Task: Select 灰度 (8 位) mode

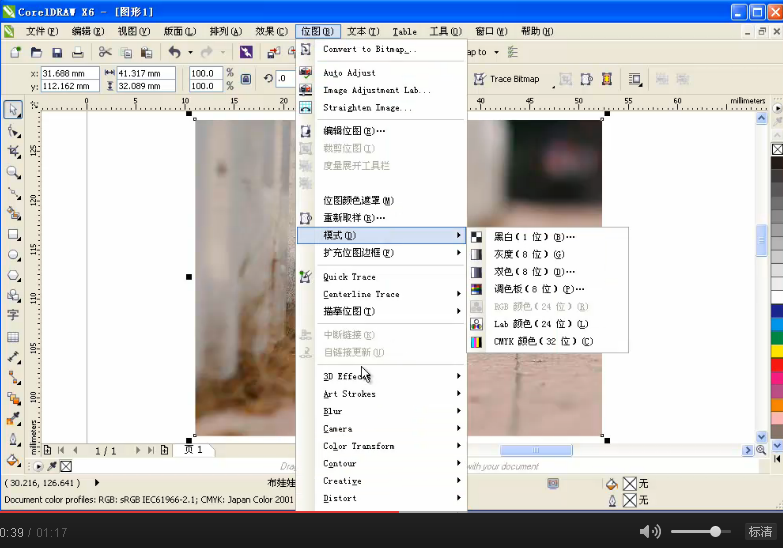Action: [548, 254]
